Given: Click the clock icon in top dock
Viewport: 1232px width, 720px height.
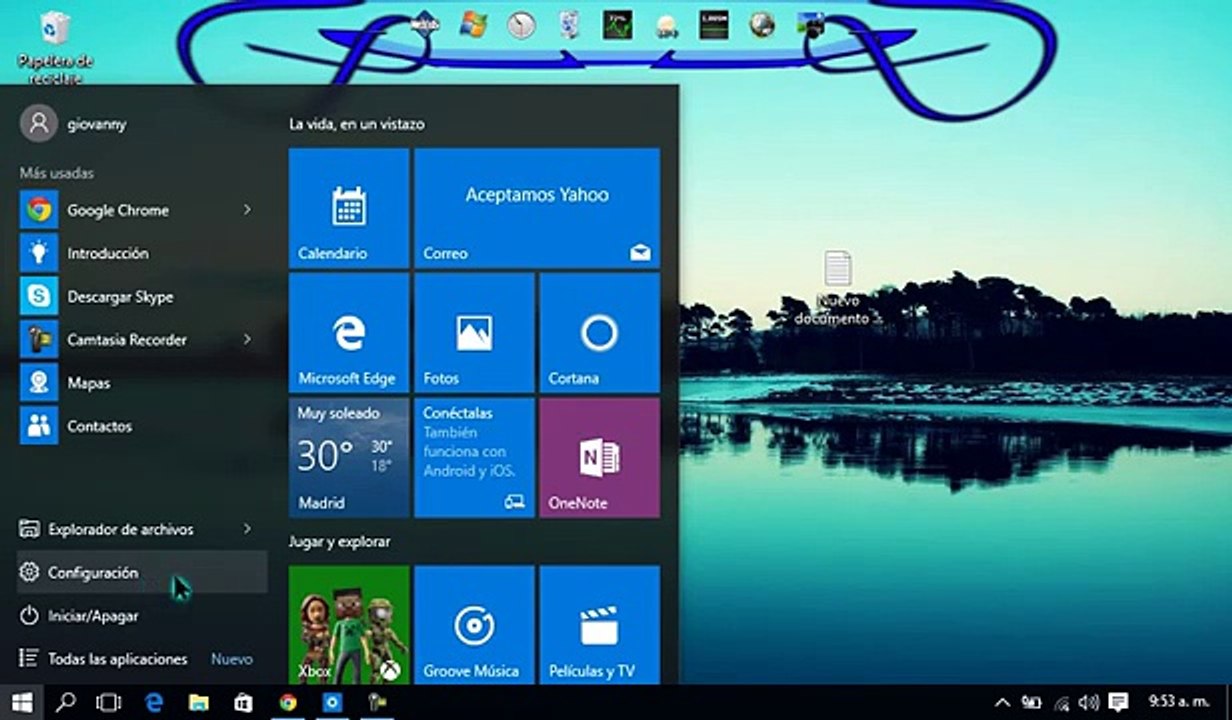Looking at the screenshot, I should (x=521, y=25).
